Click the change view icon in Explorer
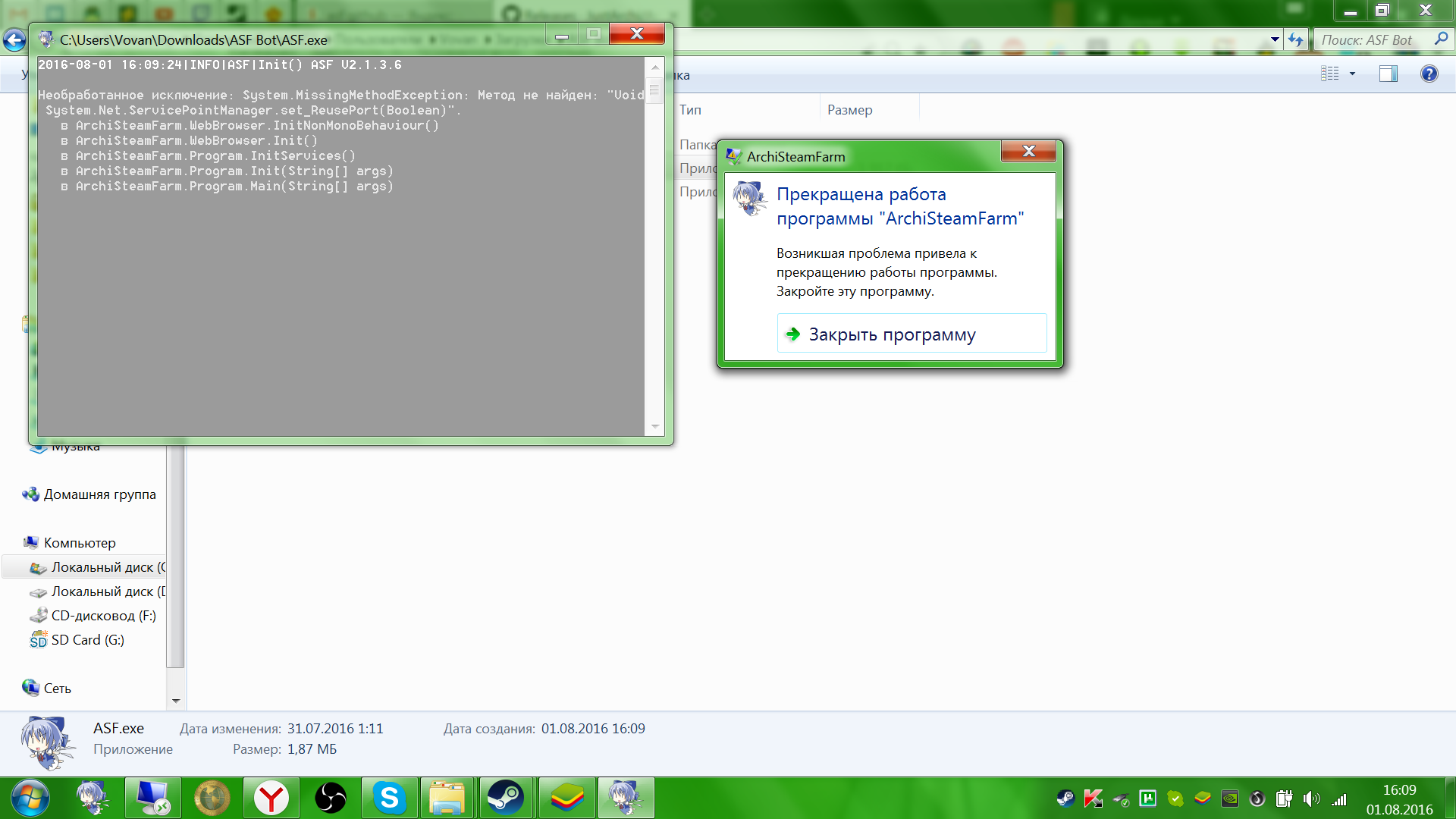This screenshot has height=819, width=1456. click(x=1330, y=74)
